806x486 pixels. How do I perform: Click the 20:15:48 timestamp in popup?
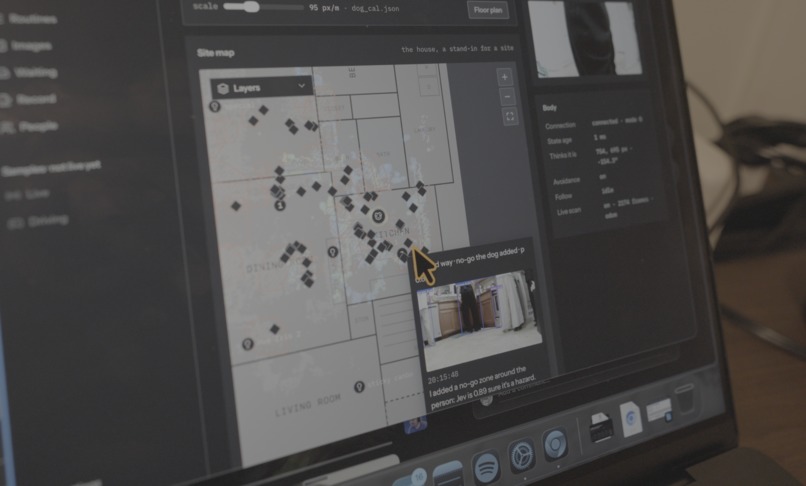tap(443, 378)
